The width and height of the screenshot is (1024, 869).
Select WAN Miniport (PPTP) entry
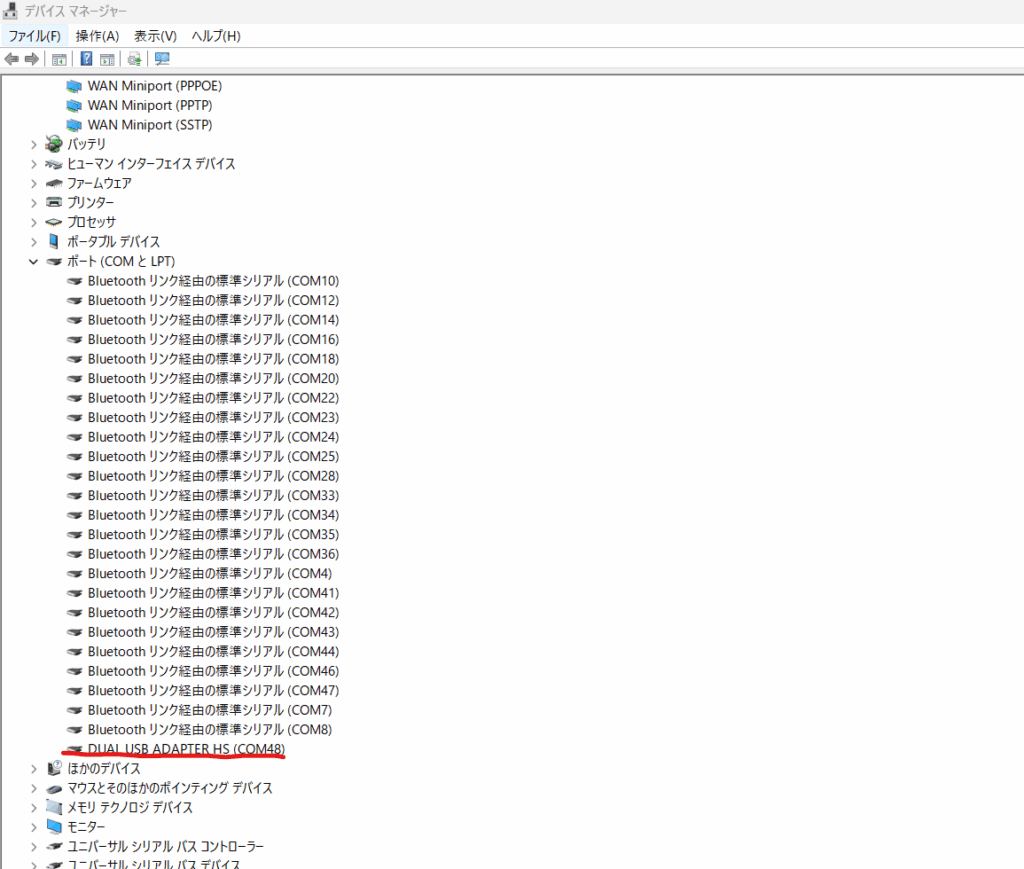tap(150, 105)
